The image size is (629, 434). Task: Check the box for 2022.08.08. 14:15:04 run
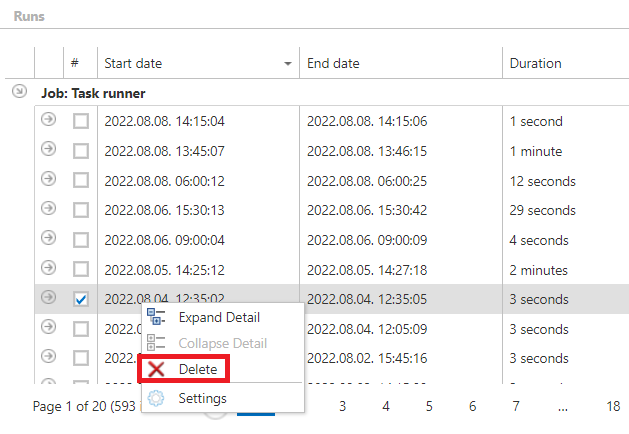(x=80, y=121)
